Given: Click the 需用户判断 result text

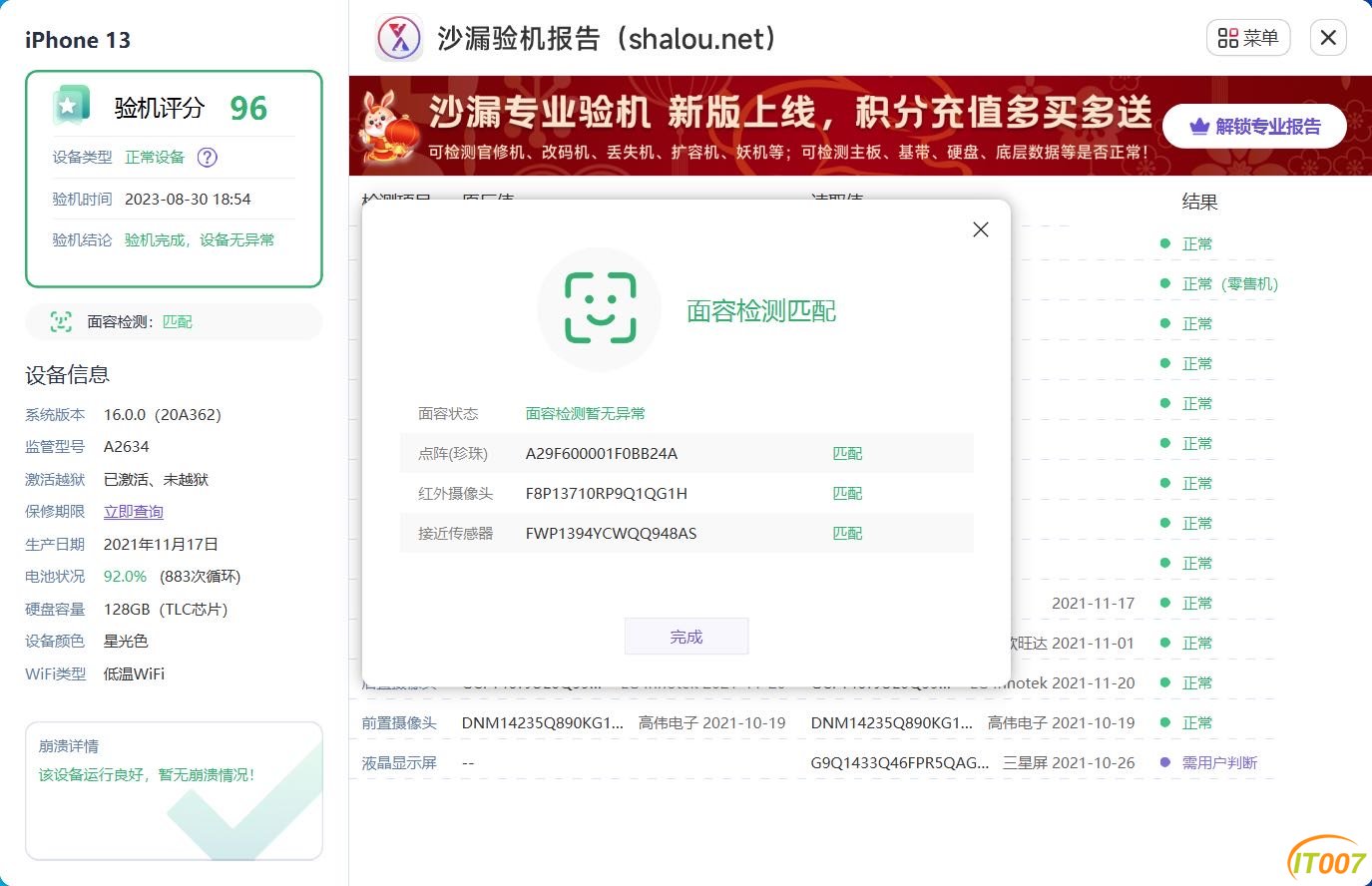Looking at the screenshot, I should click(x=1219, y=762).
